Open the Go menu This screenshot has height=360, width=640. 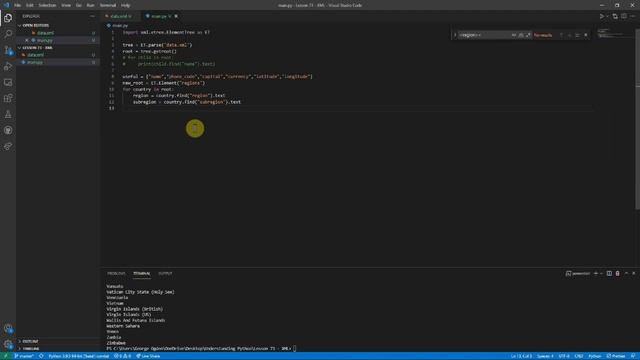pyautogui.click(x=78, y=5)
